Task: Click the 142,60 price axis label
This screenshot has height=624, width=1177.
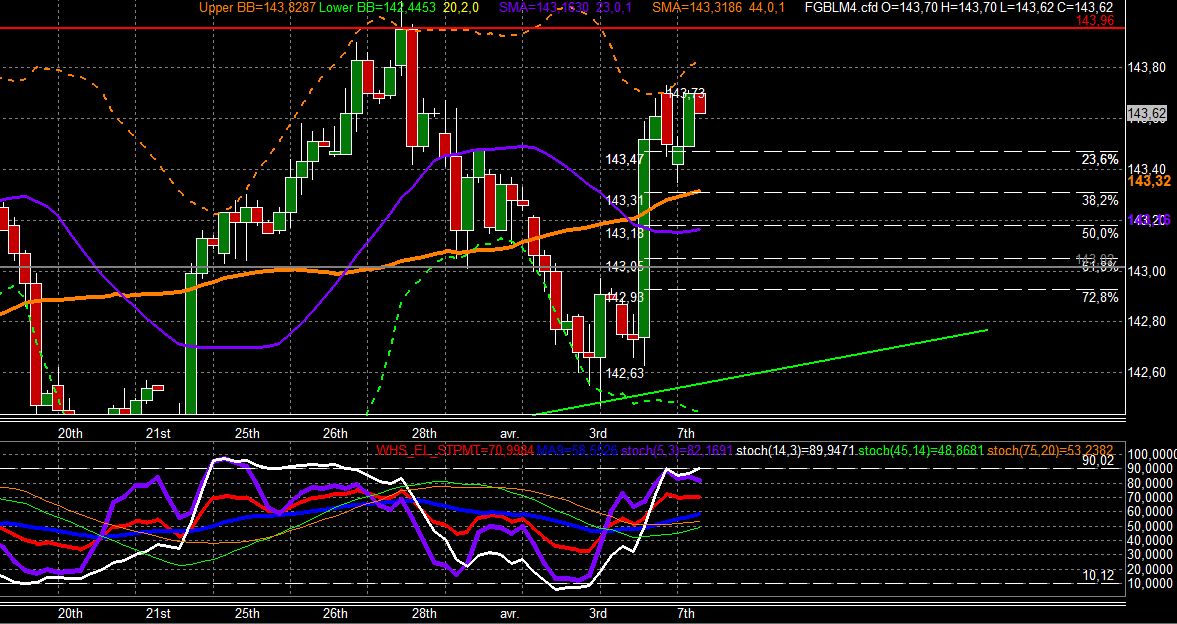Action: tap(1147, 373)
